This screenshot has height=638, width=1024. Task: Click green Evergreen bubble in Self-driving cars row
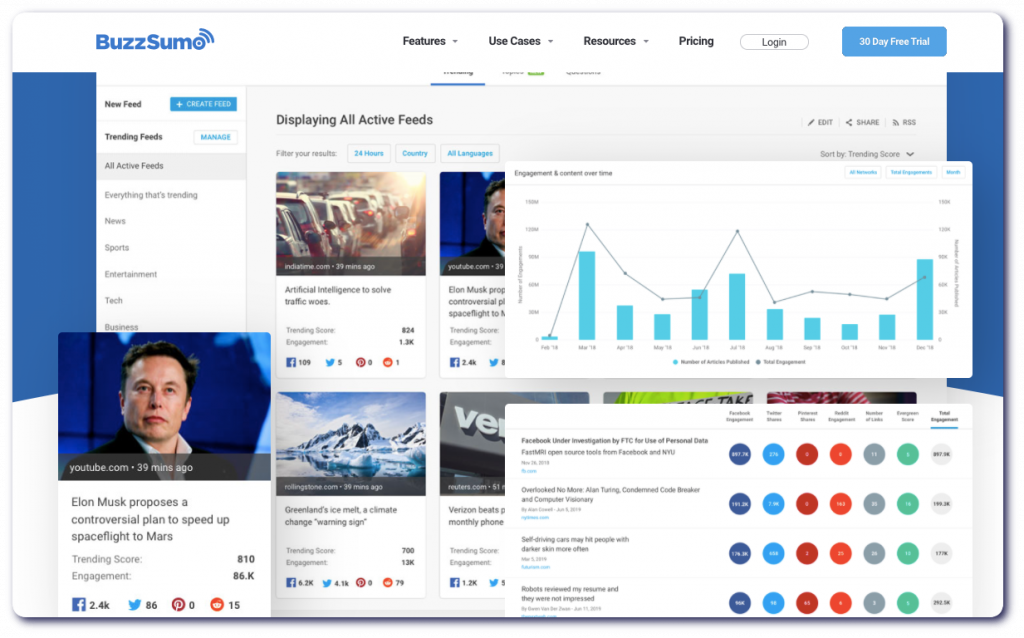pos(907,553)
